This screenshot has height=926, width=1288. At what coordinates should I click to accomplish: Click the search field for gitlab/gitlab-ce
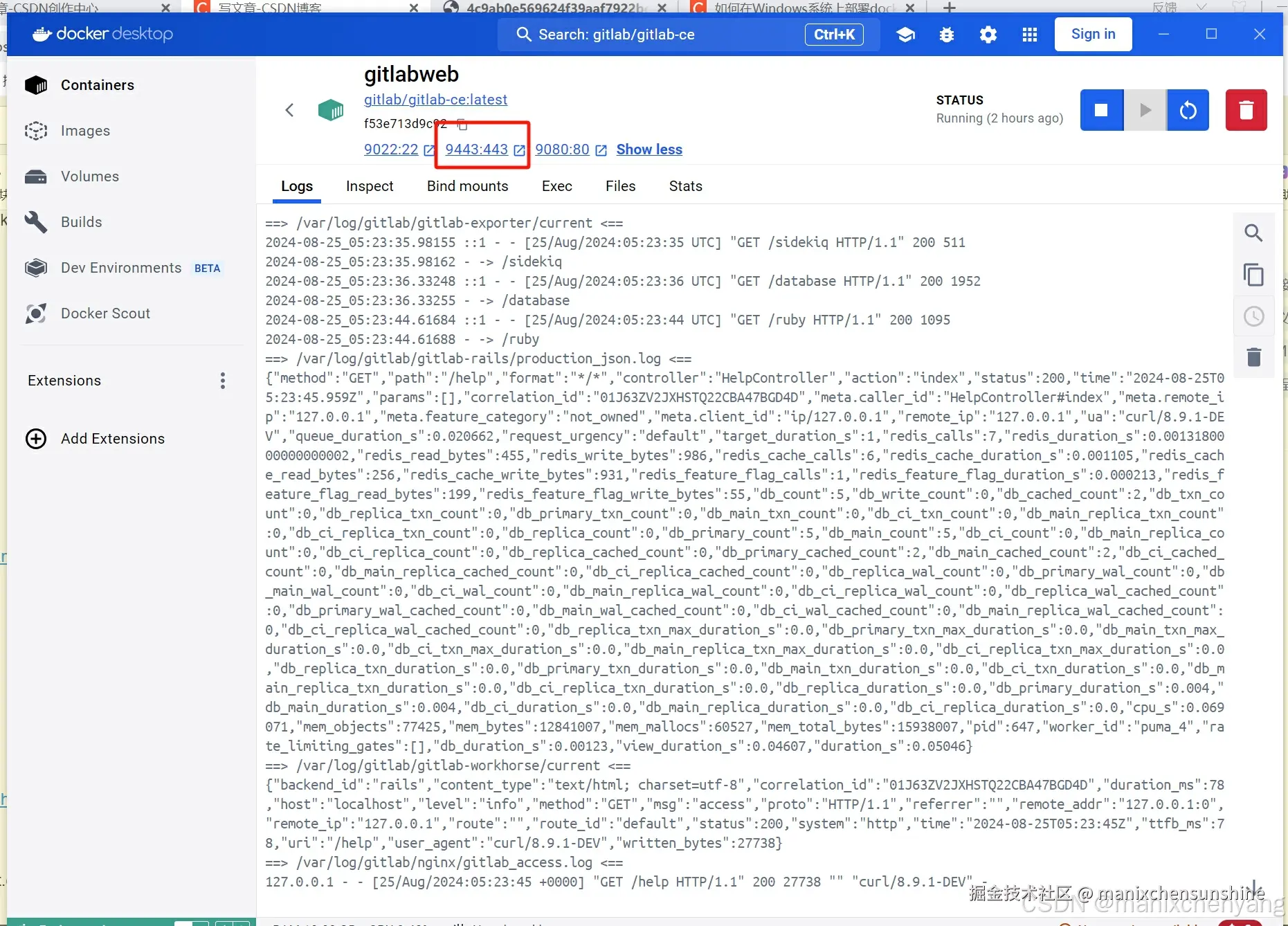point(689,35)
